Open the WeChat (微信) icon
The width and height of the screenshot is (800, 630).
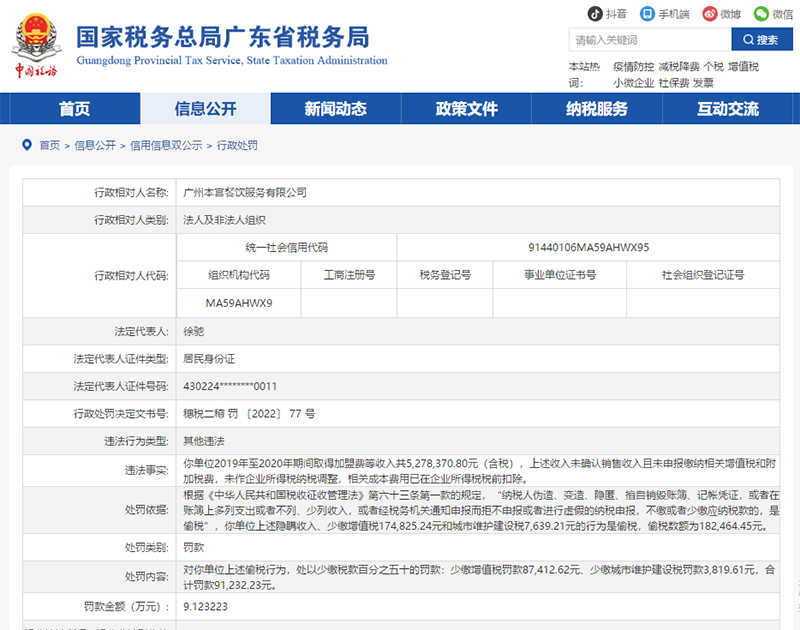click(762, 14)
